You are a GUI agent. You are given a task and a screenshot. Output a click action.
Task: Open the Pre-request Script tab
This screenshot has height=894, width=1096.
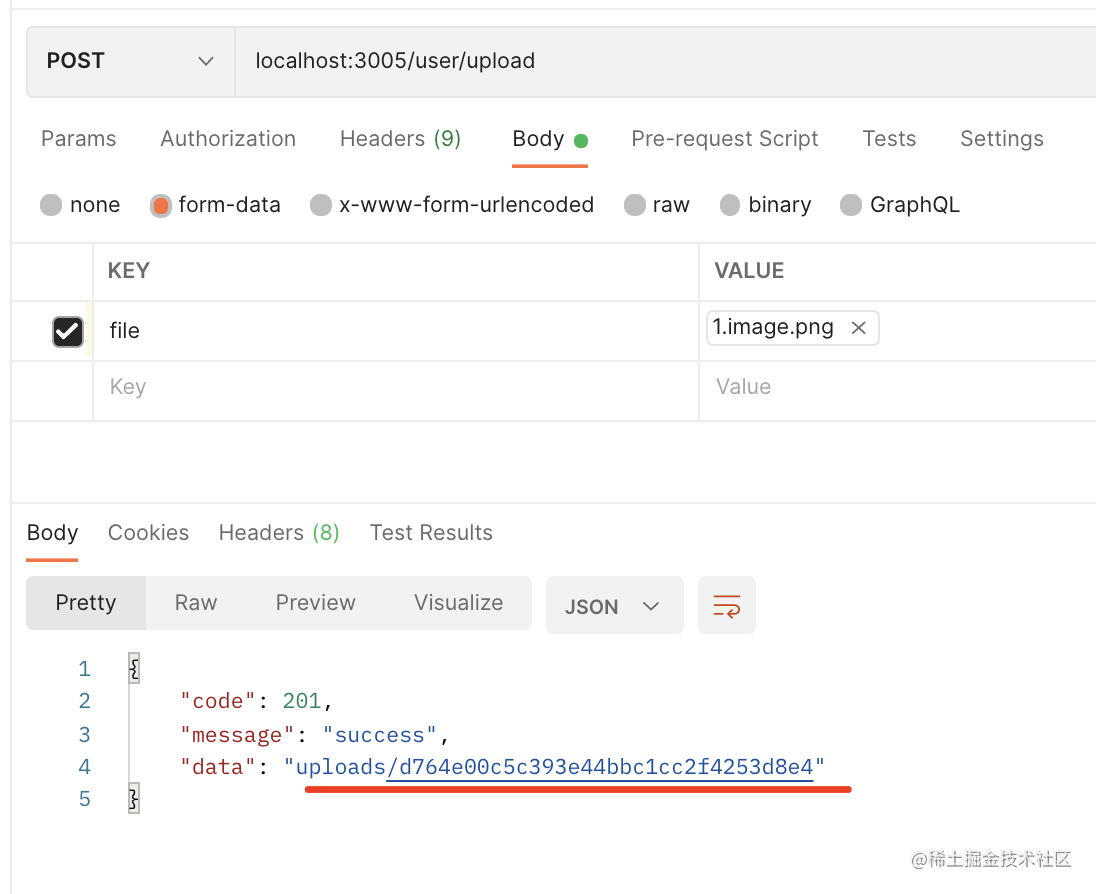click(724, 139)
